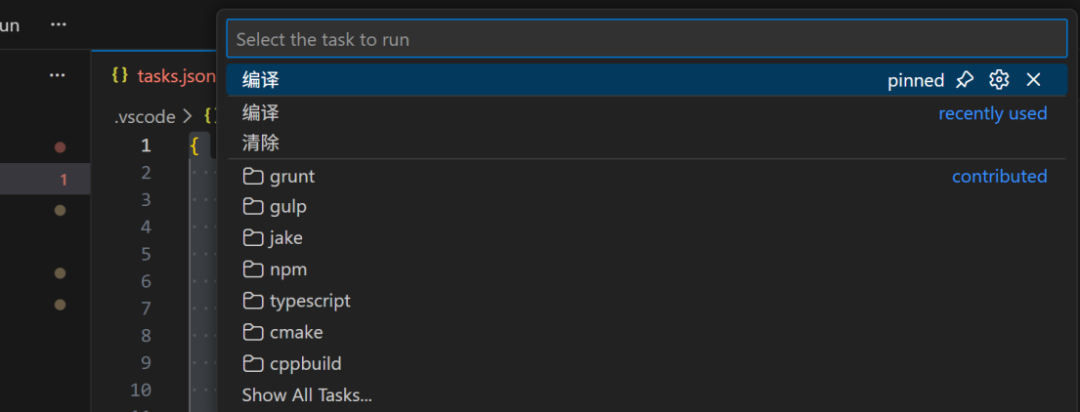The height and width of the screenshot is (412, 1080).
Task: Expand the typescript task group
Action: point(646,301)
